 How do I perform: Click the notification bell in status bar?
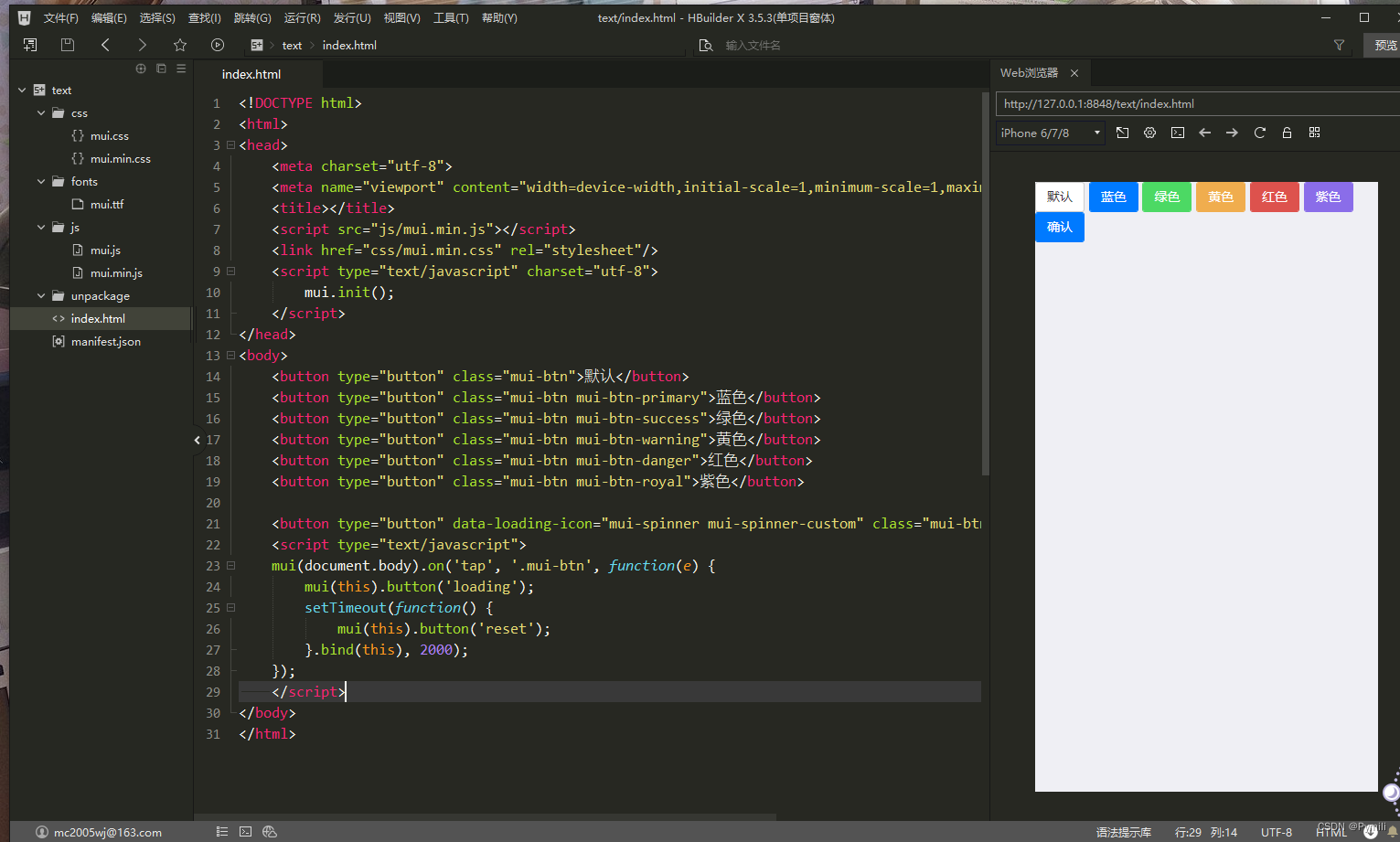(1392, 832)
